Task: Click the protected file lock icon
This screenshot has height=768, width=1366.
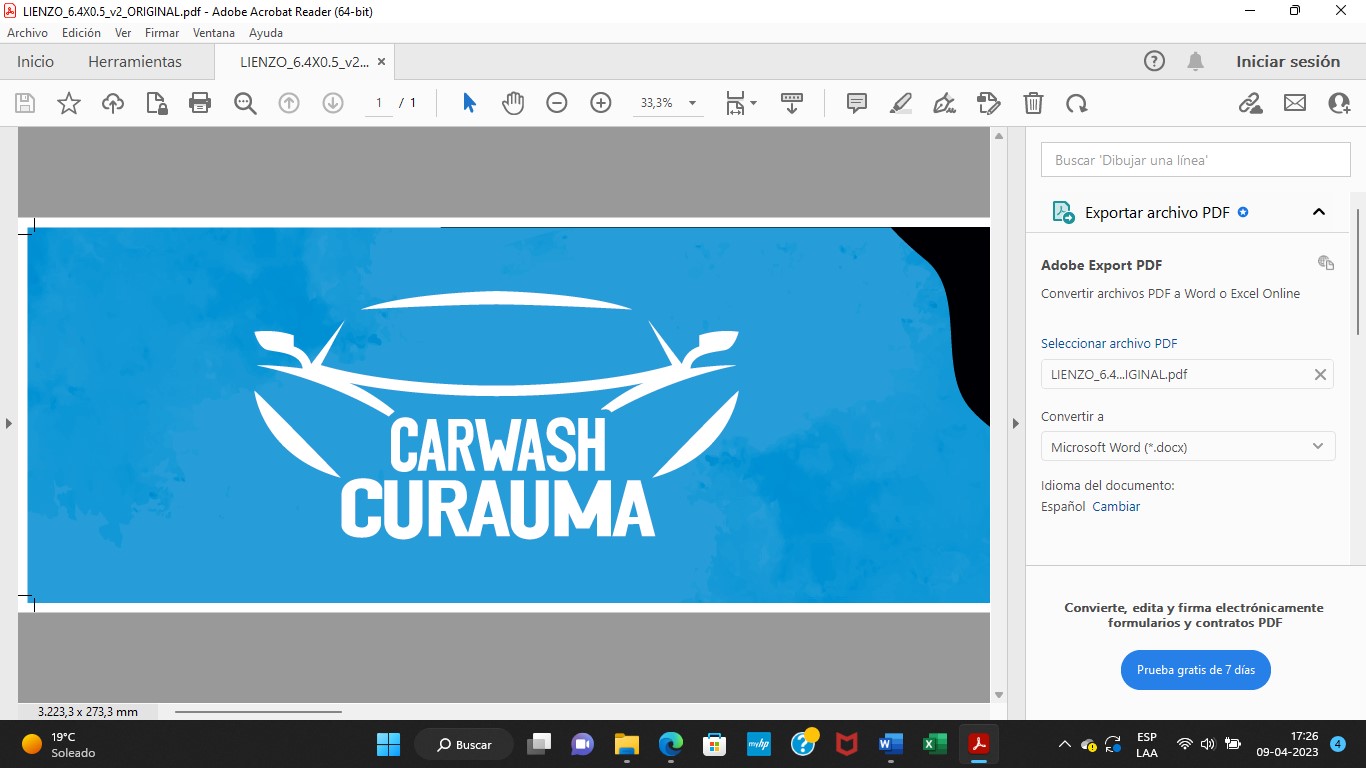Action: click(x=156, y=103)
